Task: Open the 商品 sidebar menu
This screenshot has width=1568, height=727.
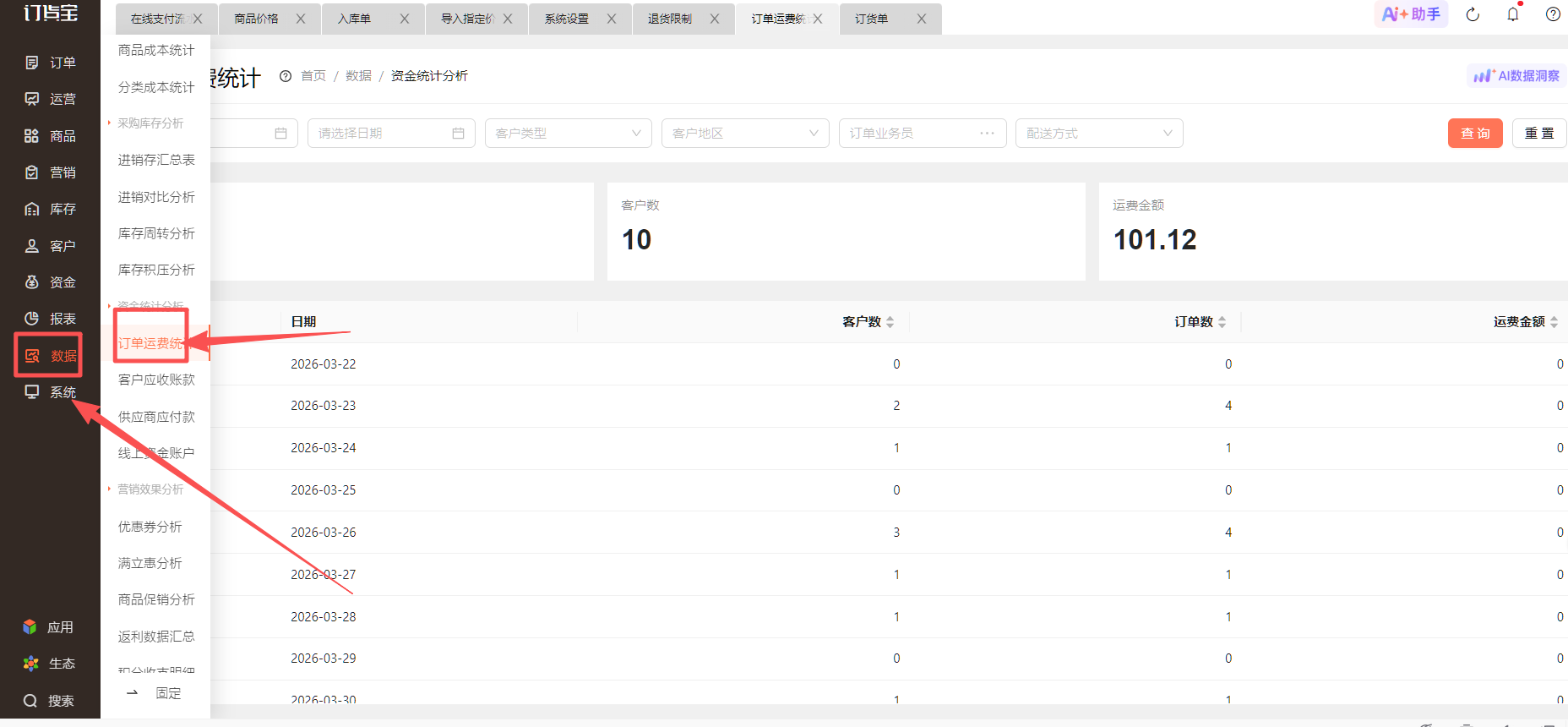Action: 50,136
